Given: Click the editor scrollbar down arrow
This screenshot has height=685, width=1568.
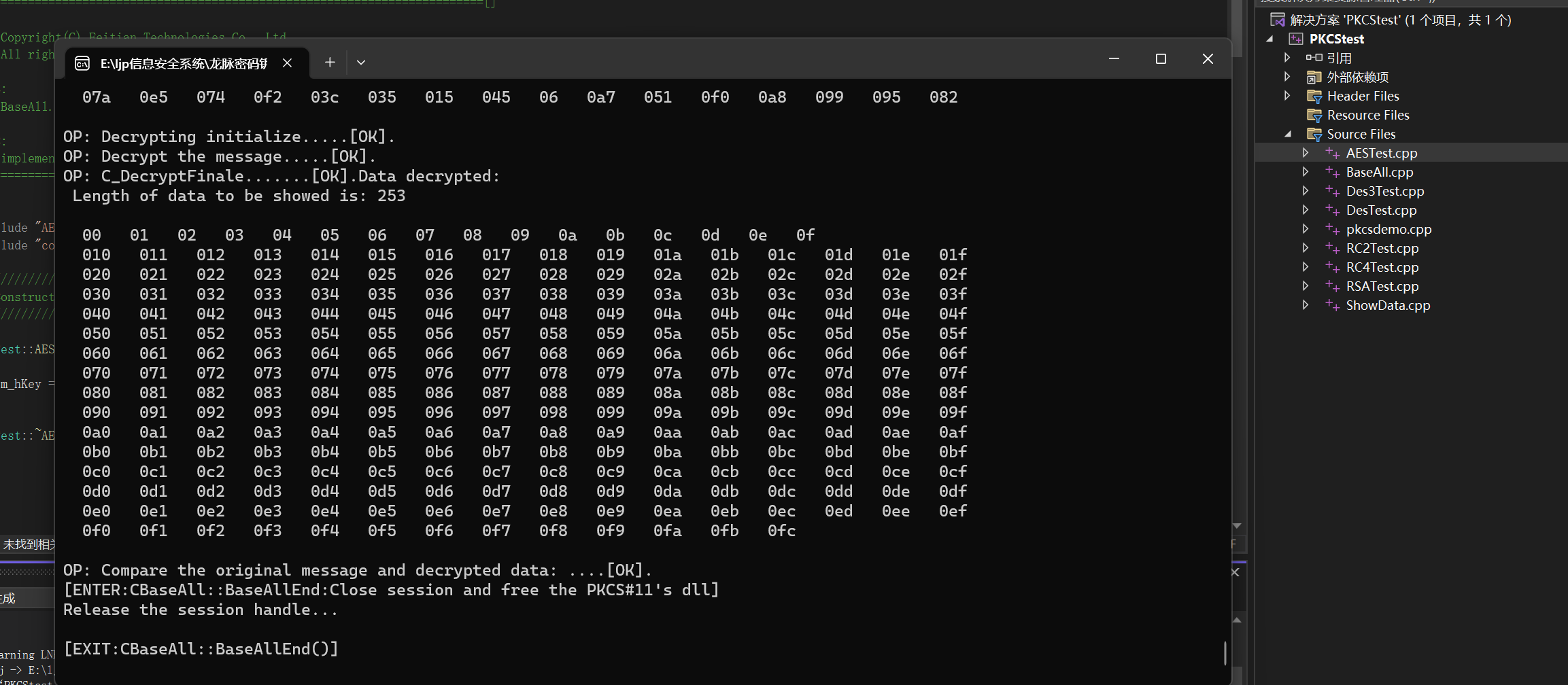Looking at the screenshot, I should [x=1237, y=526].
